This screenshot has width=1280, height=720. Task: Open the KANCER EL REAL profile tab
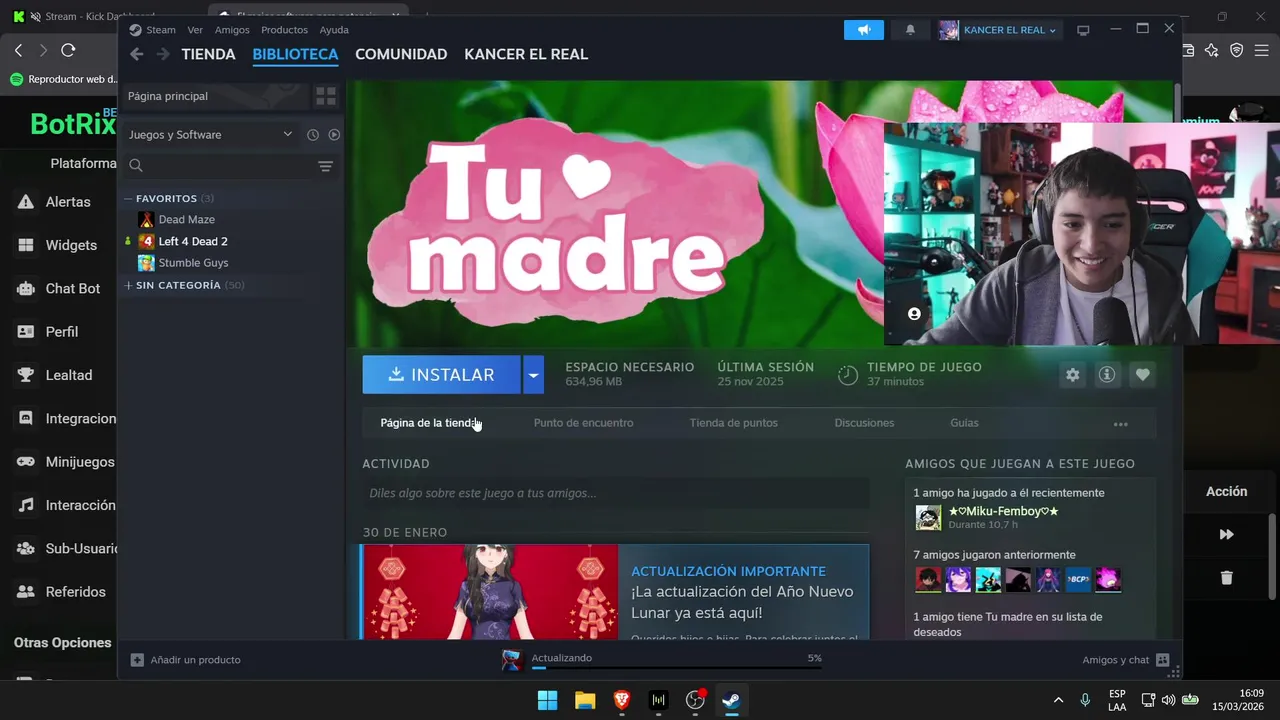(x=526, y=54)
